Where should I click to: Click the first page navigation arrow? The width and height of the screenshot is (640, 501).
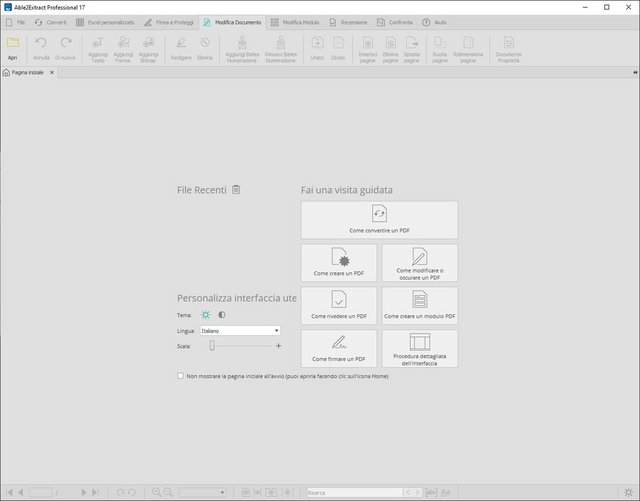click(x=10, y=492)
